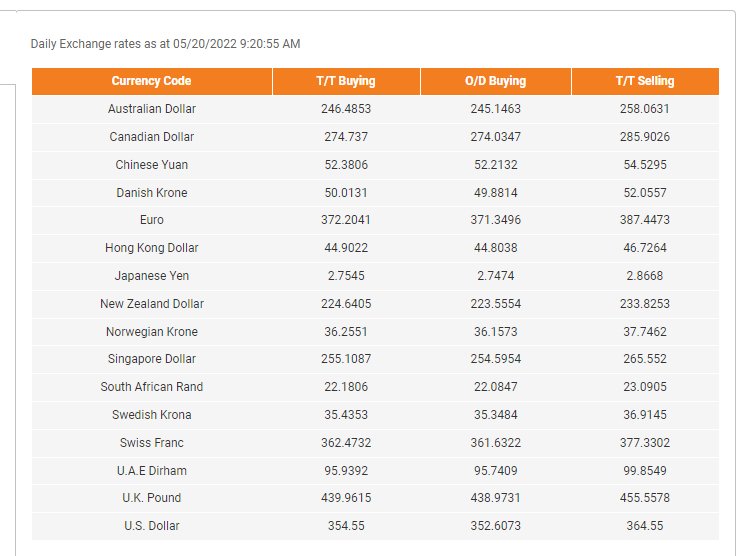Select New Zealand Dollar currency name
The width and height of the screenshot is (756, 556).
tap(152, 304)
